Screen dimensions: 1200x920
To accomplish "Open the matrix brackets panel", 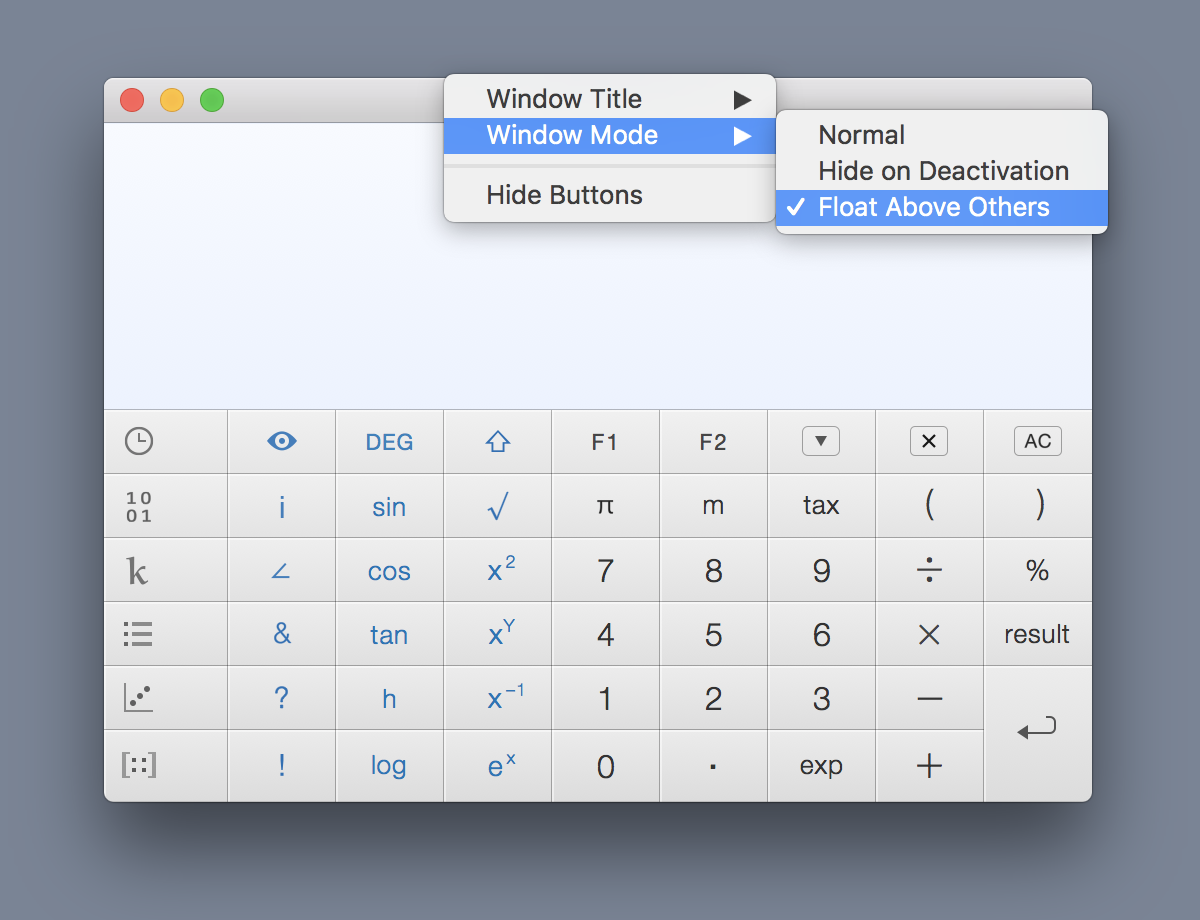I will tap(139, 766).
